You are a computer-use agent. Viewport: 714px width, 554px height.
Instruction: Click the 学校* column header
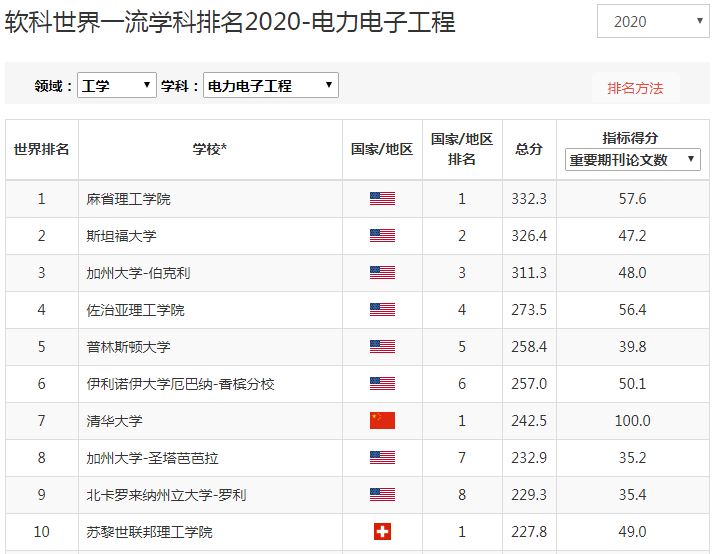point(210,149)
